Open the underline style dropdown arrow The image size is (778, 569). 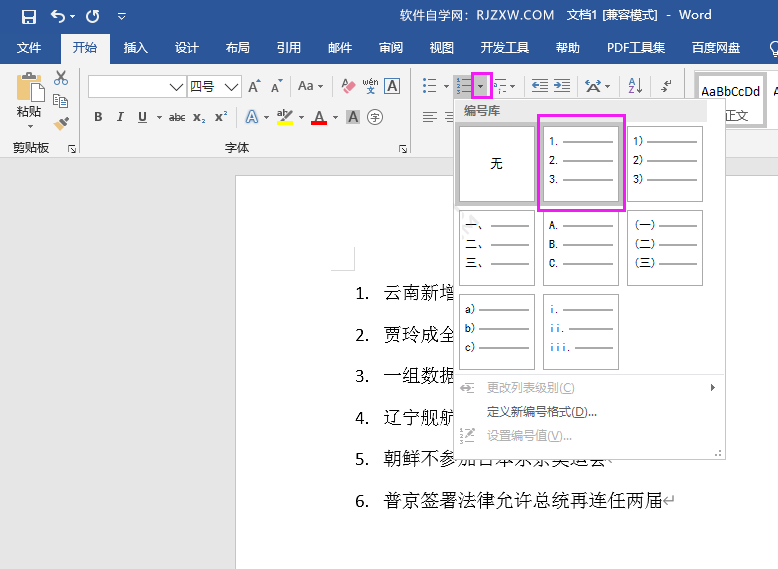[159, 118]
